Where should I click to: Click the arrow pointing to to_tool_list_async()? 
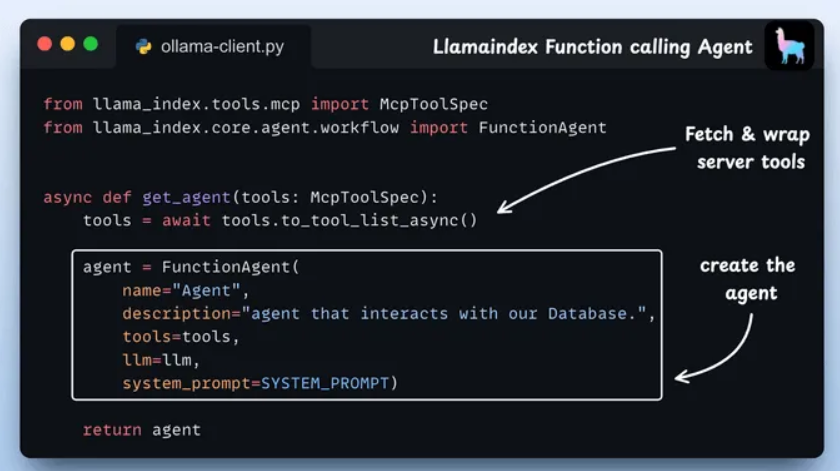click(x=586, y=180)
